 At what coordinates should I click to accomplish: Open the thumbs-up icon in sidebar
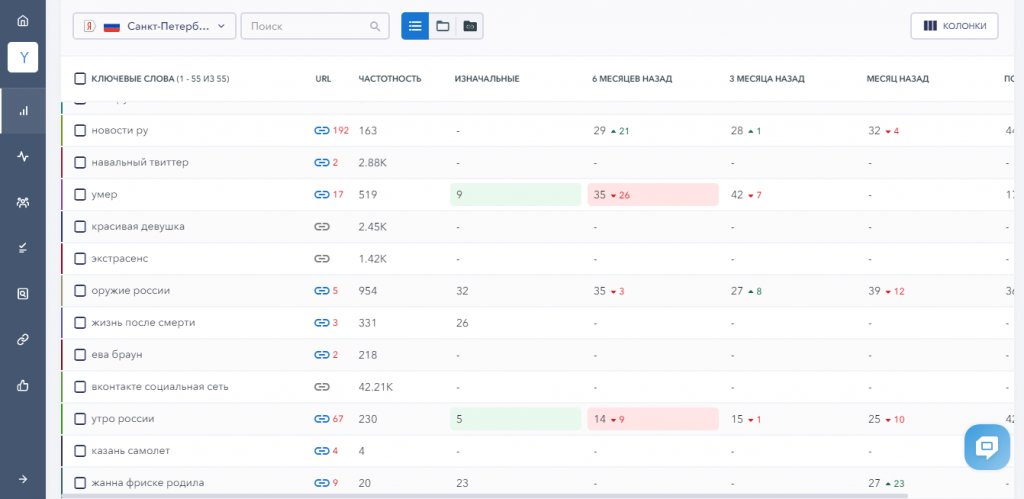pos(23,385)
